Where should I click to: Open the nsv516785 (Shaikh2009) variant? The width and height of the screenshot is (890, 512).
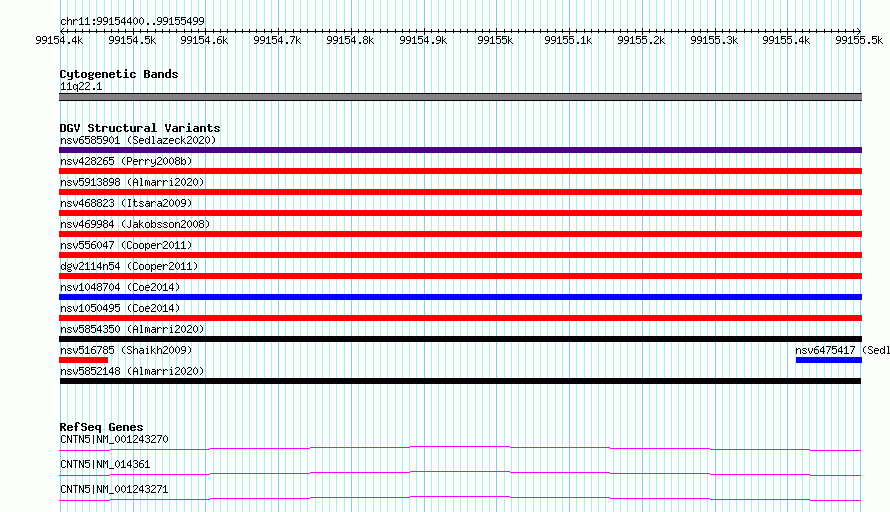[x=126, y=350]
